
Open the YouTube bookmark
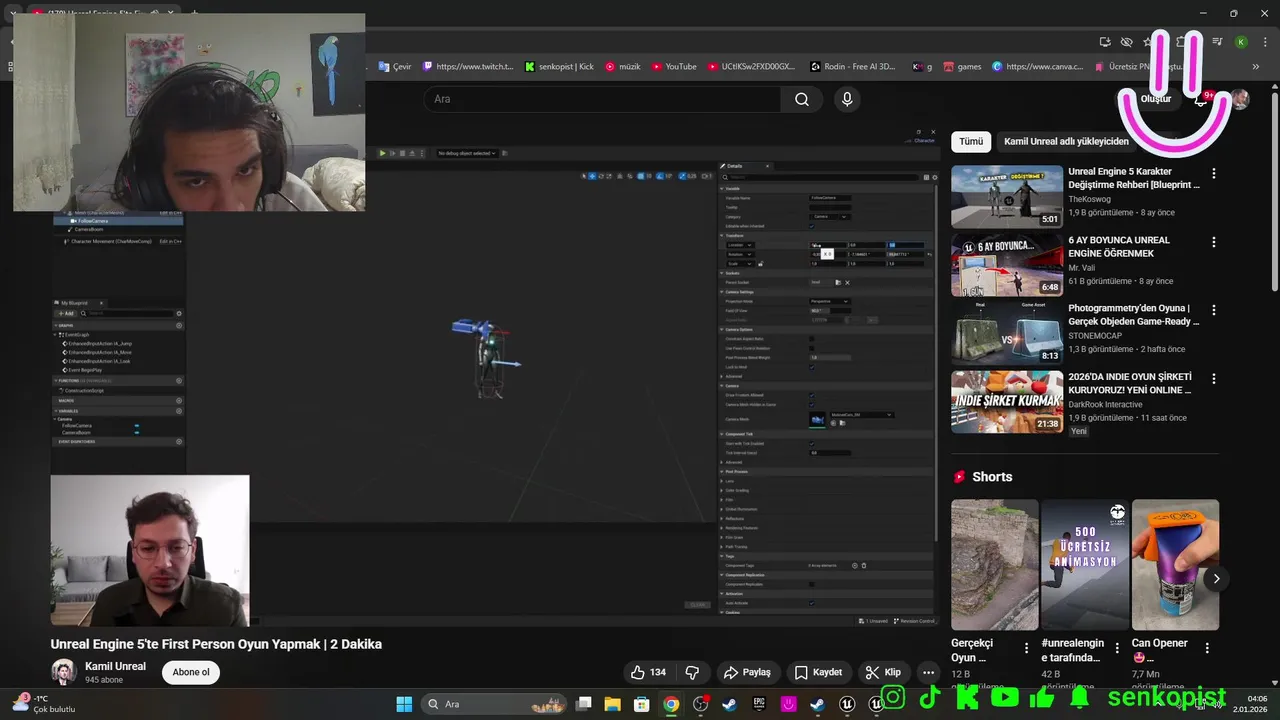click(x=674, y=67)
